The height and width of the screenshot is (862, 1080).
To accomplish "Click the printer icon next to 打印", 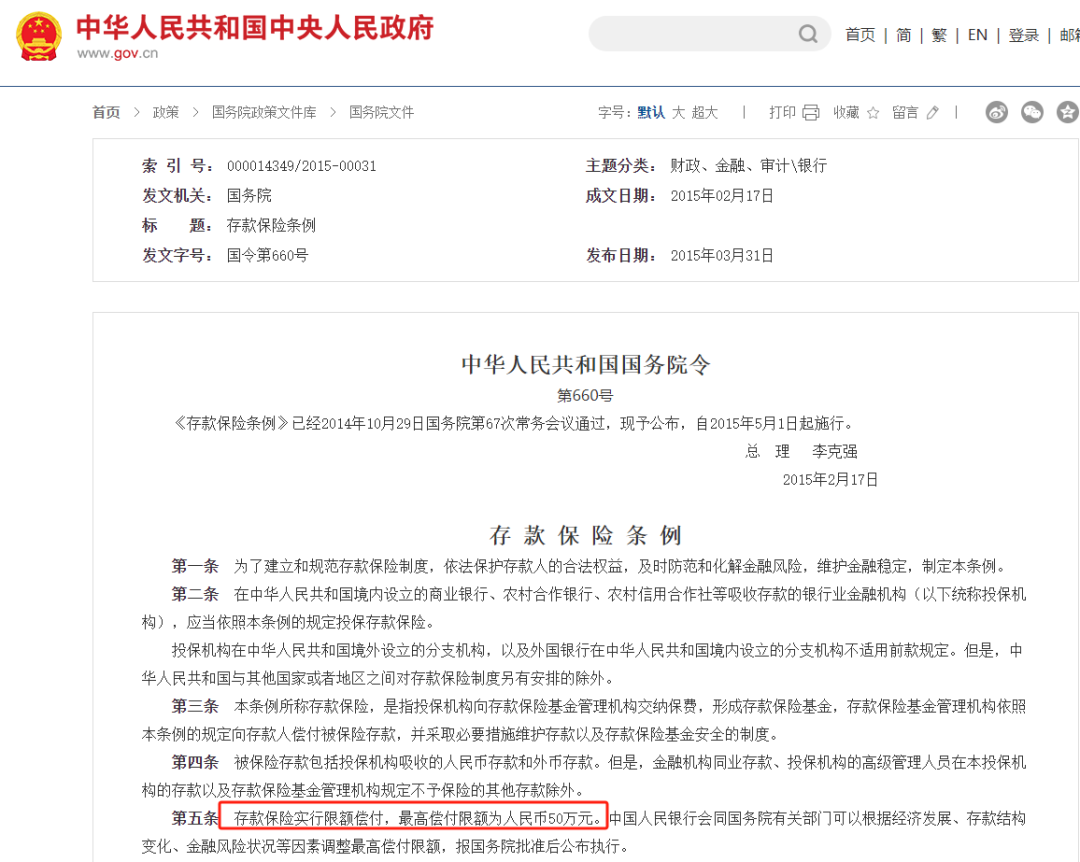I will [810, 112].
